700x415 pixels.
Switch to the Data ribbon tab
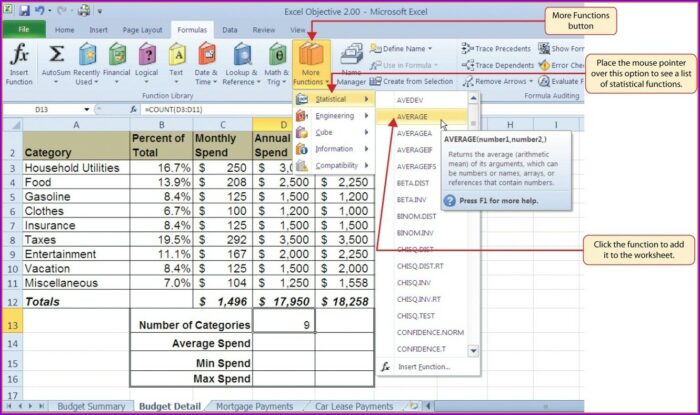pyautogui.click(x=229, y=30)
